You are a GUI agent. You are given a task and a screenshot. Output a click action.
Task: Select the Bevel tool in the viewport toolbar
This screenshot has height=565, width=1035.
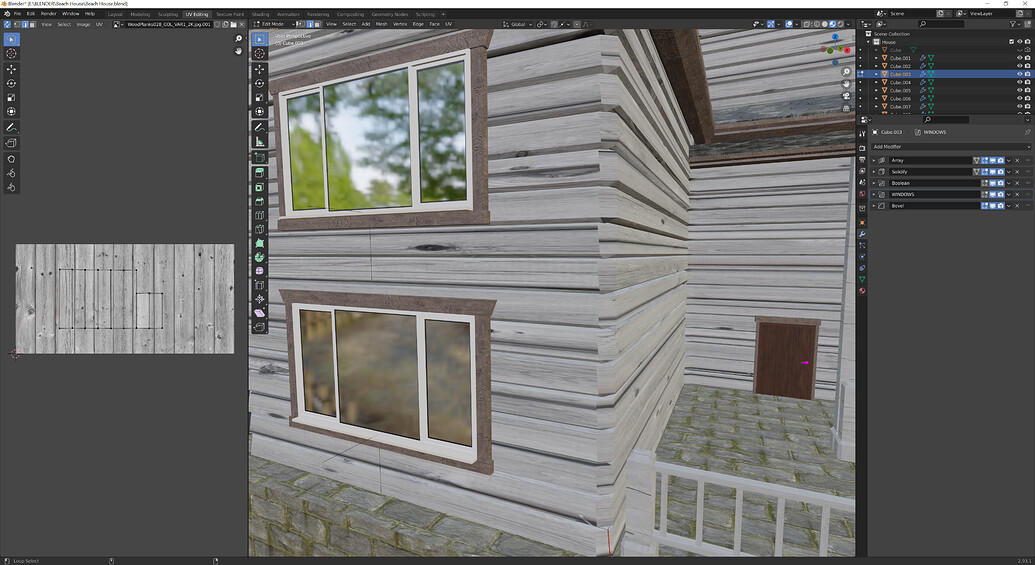259,201
